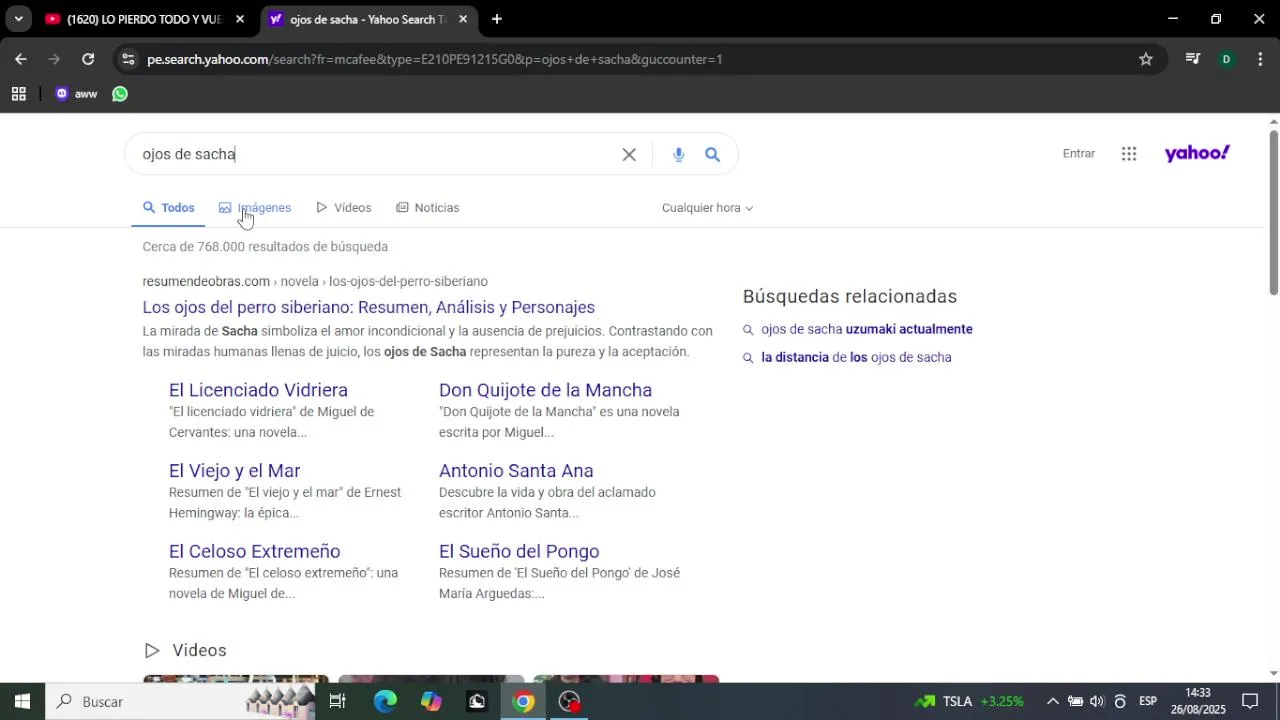Reload the page with the refresh icon

click(88, 59)
